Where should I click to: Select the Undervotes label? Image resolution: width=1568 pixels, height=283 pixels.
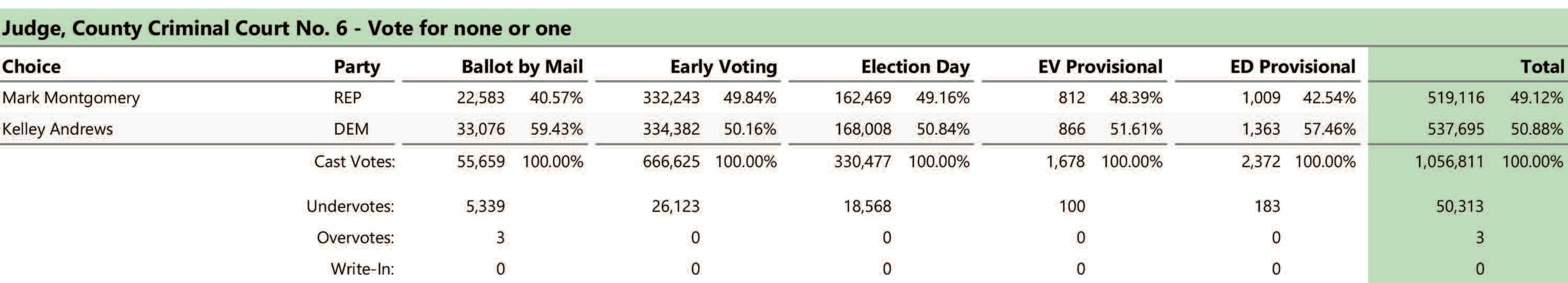(350, 206)
